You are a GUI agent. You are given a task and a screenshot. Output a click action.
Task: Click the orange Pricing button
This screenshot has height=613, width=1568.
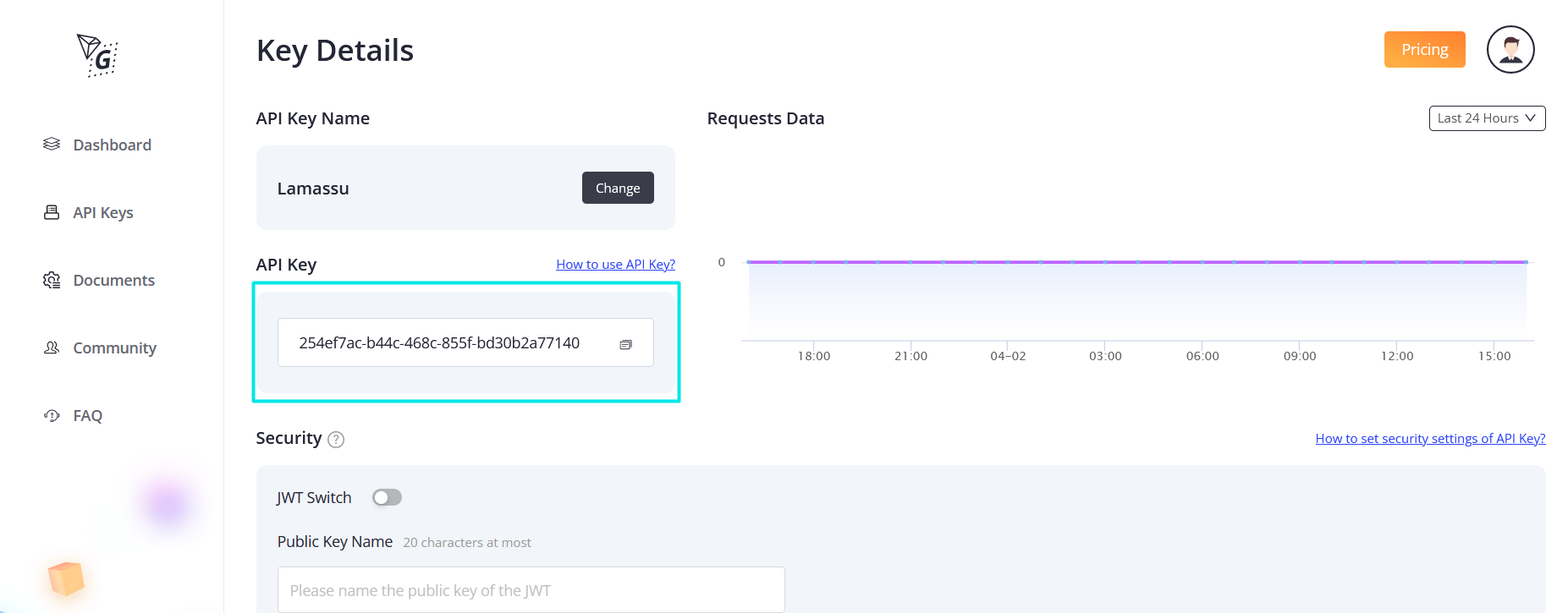pyautogui.click(x=1424, y=49)
